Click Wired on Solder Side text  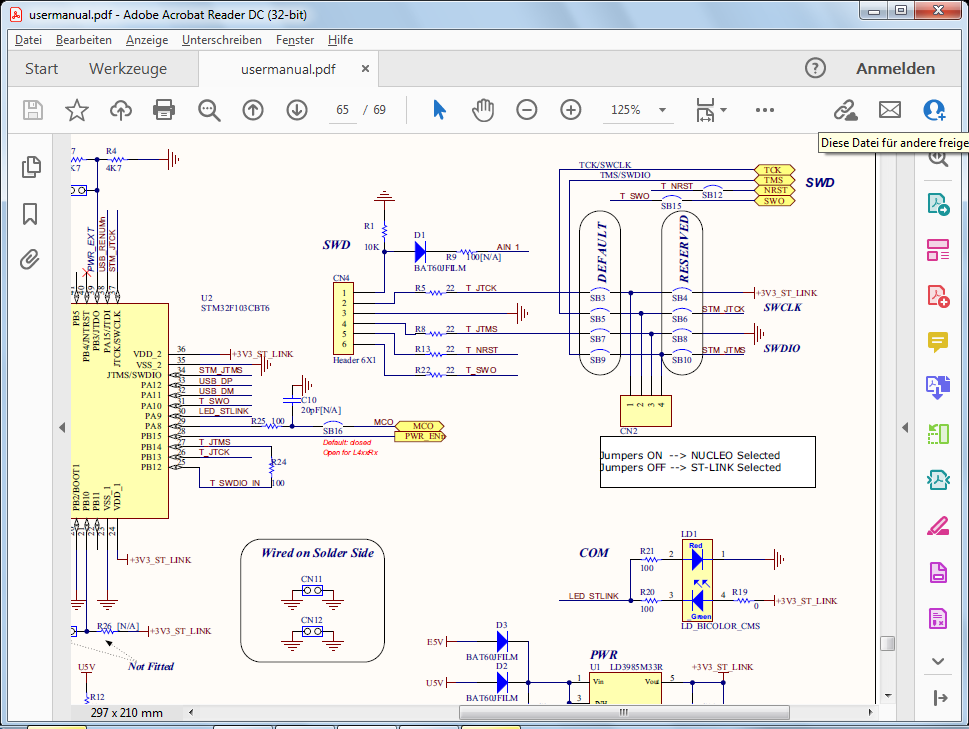[317, 553]
